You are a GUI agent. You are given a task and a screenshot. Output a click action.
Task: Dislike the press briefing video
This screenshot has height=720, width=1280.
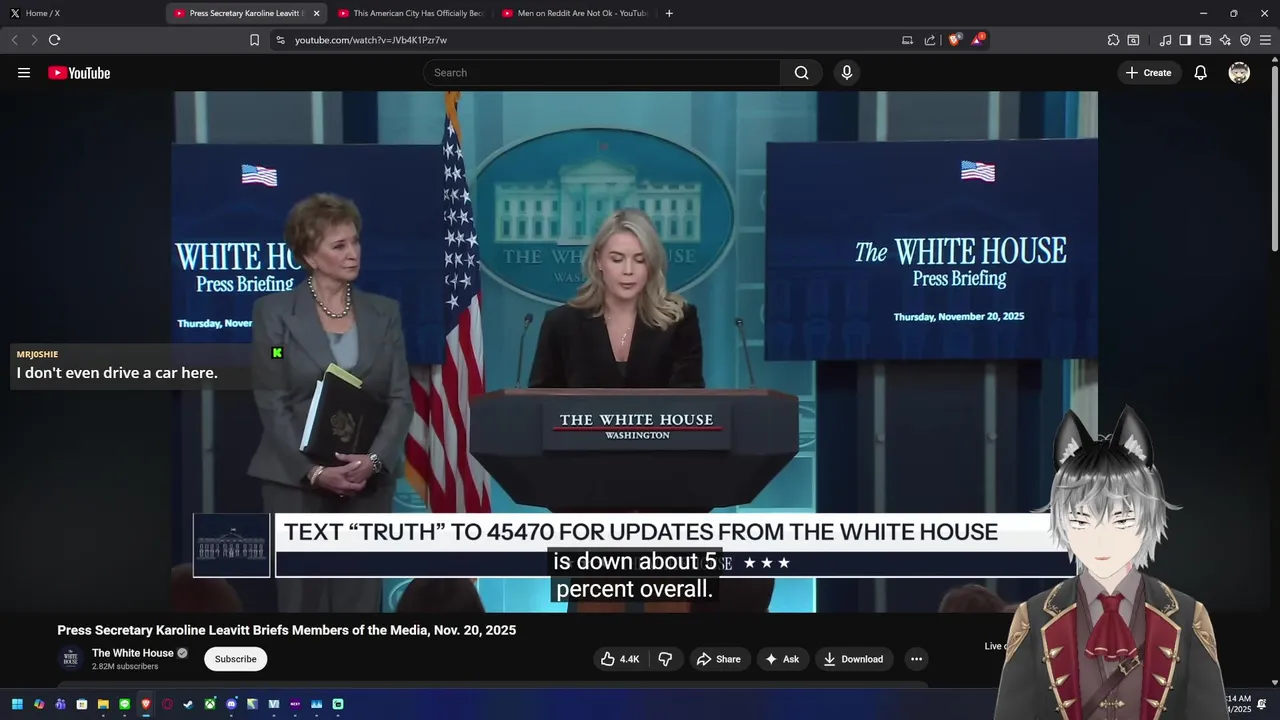click(665, 659)
